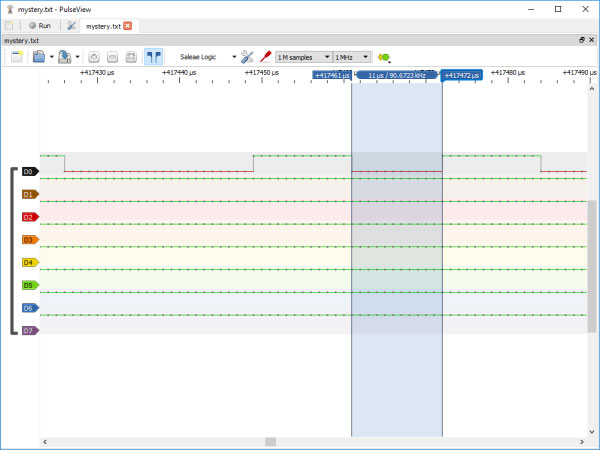Screen dimensions: 600x450
Task: Click the 11 µs / 90.6723 kHz label
Action: coord(397,75)
